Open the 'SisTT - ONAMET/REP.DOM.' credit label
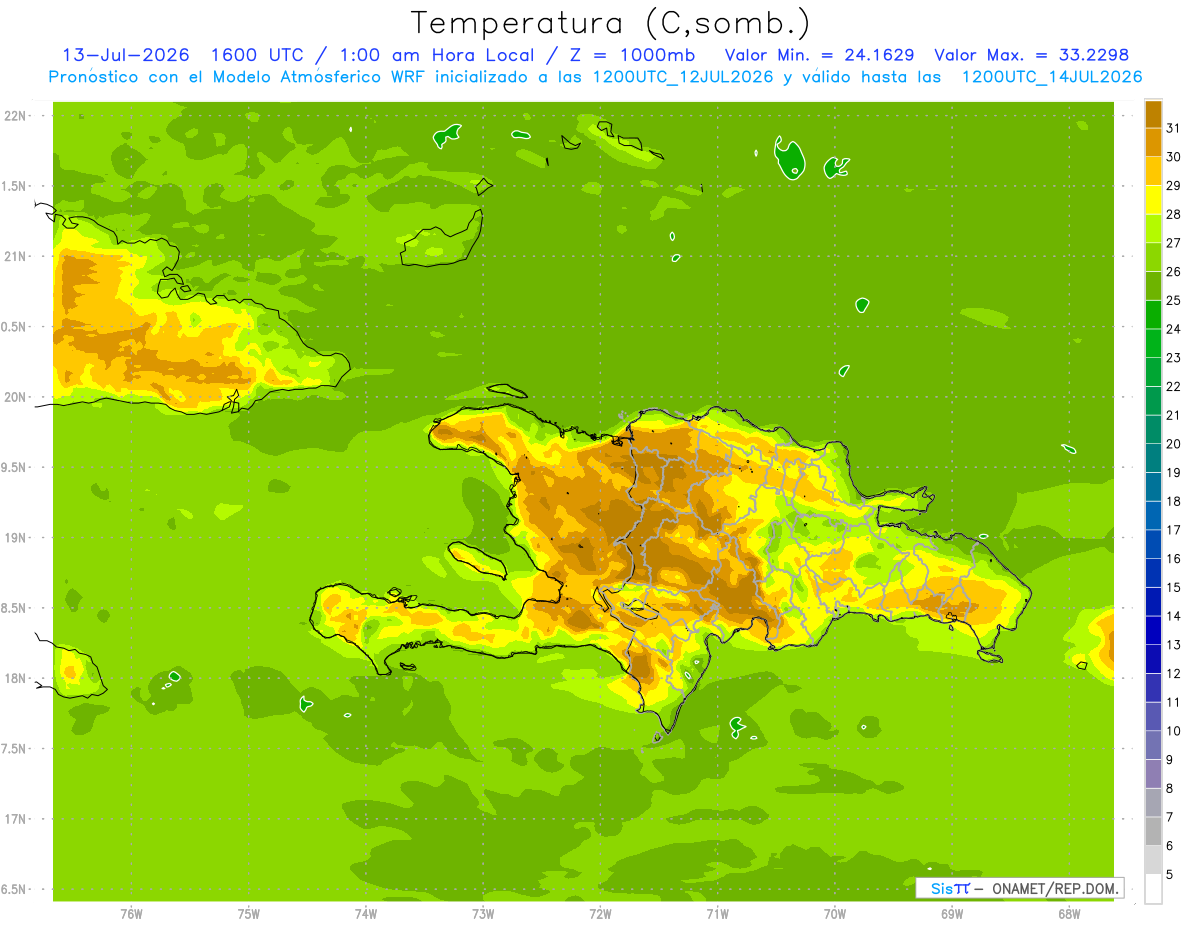 (1020, 888)
